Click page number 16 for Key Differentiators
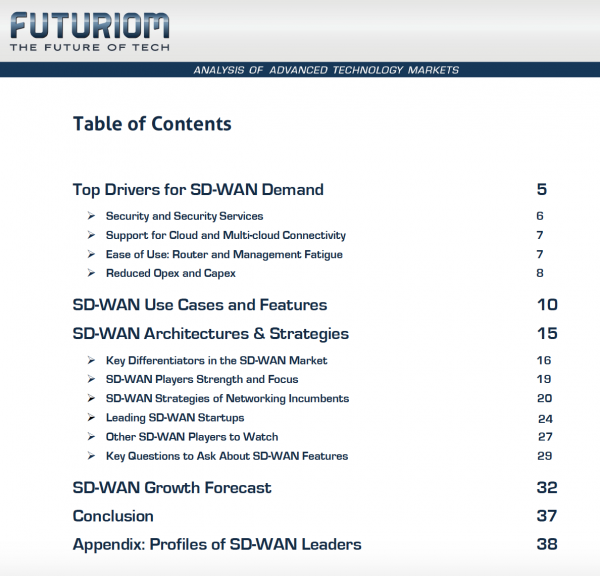This screenshot has height=576, width=600. 544,360
